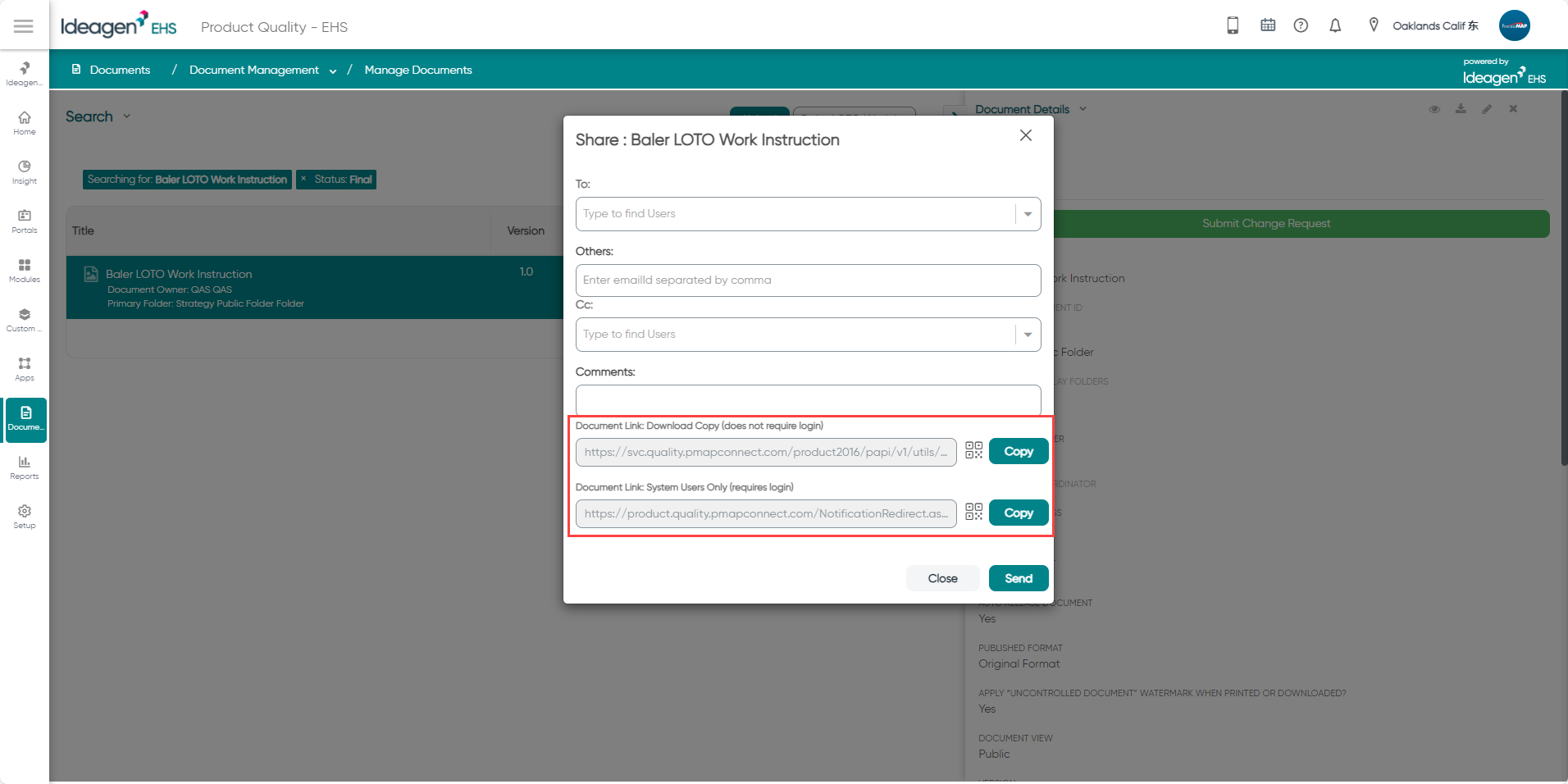Click the page vertical scrollbar
1568x784 pixels.
click(1564, 279)
